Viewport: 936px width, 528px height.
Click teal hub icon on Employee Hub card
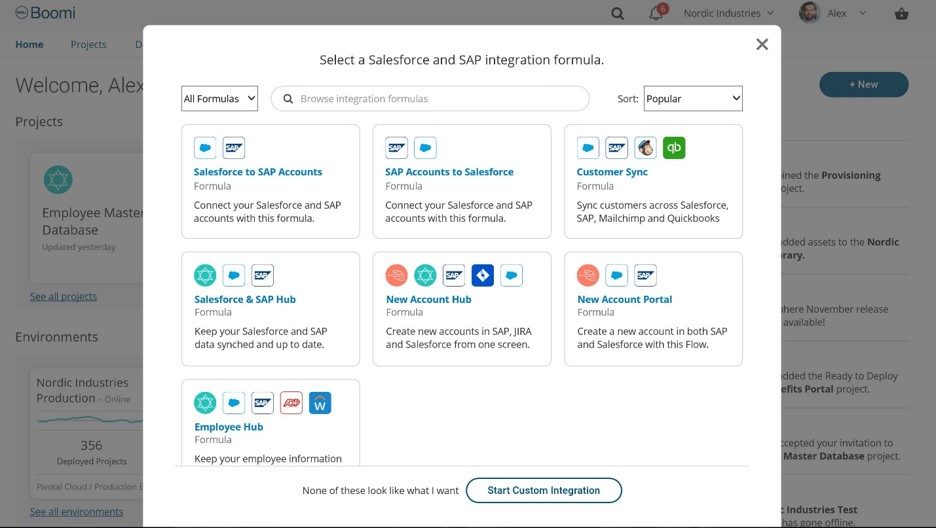coord(205,403)
